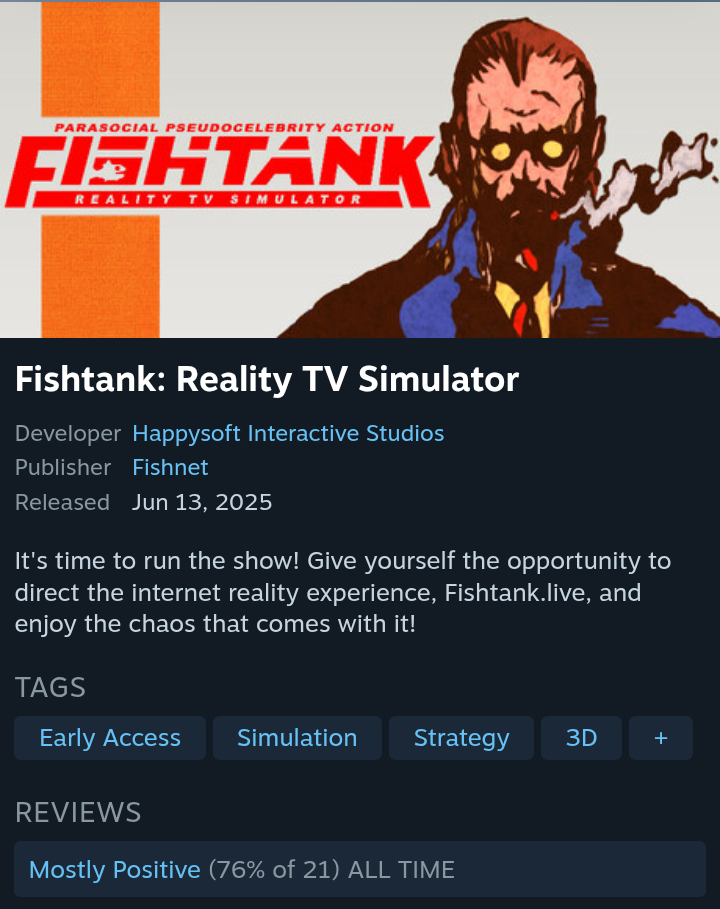Click the Jun 13, 2025 release date
Image resolution: width=720 pixels, height=909 pixels.
202,502
